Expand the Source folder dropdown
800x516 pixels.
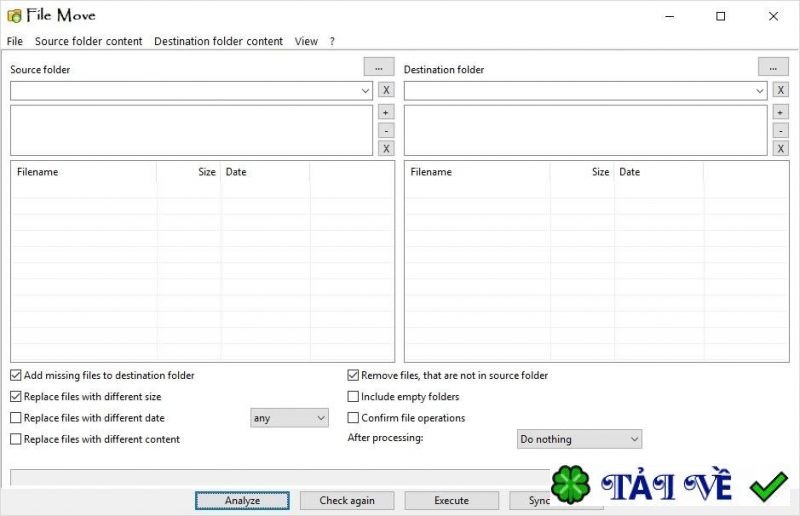(x=365, y=91)
